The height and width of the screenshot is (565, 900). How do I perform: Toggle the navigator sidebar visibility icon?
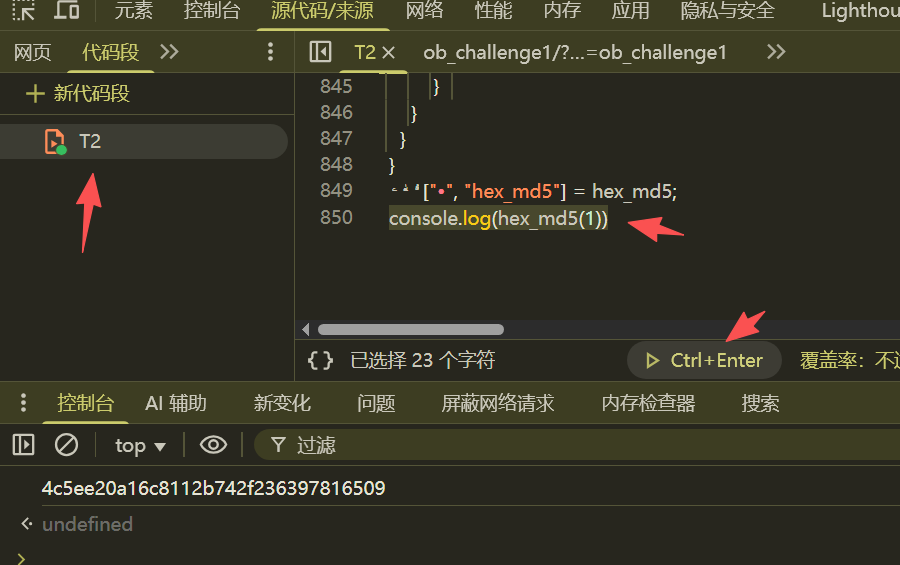(x=320, y=52)
